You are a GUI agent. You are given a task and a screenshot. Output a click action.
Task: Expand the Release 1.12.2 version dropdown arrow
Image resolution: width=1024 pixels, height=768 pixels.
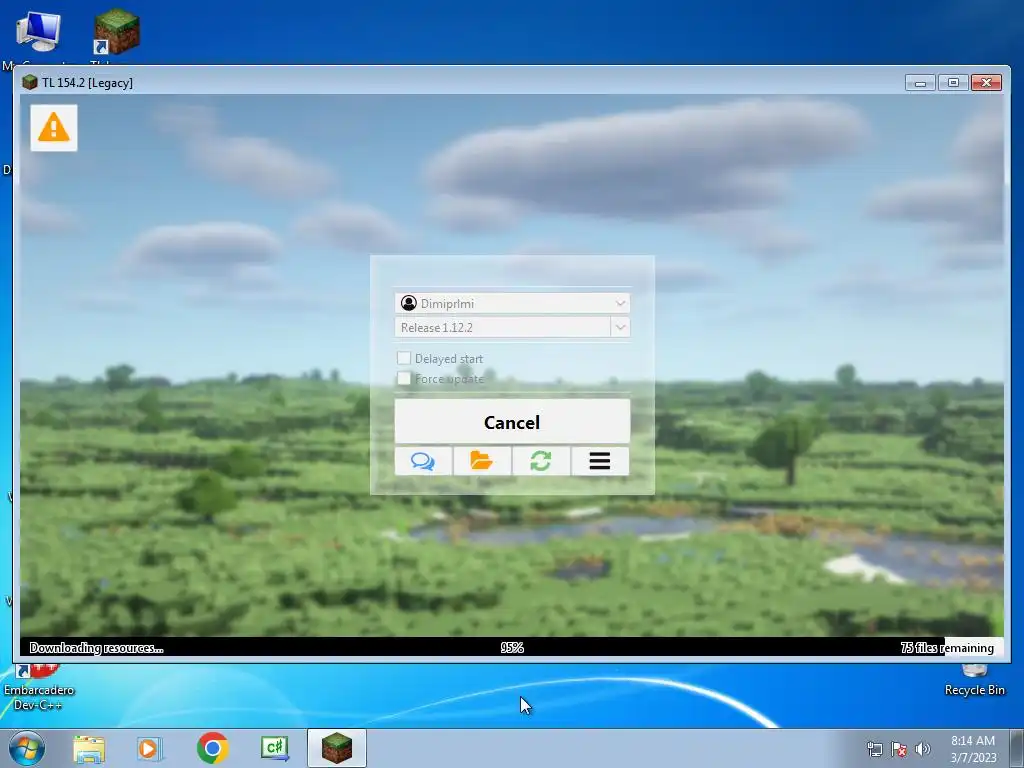tap(620, 327)
